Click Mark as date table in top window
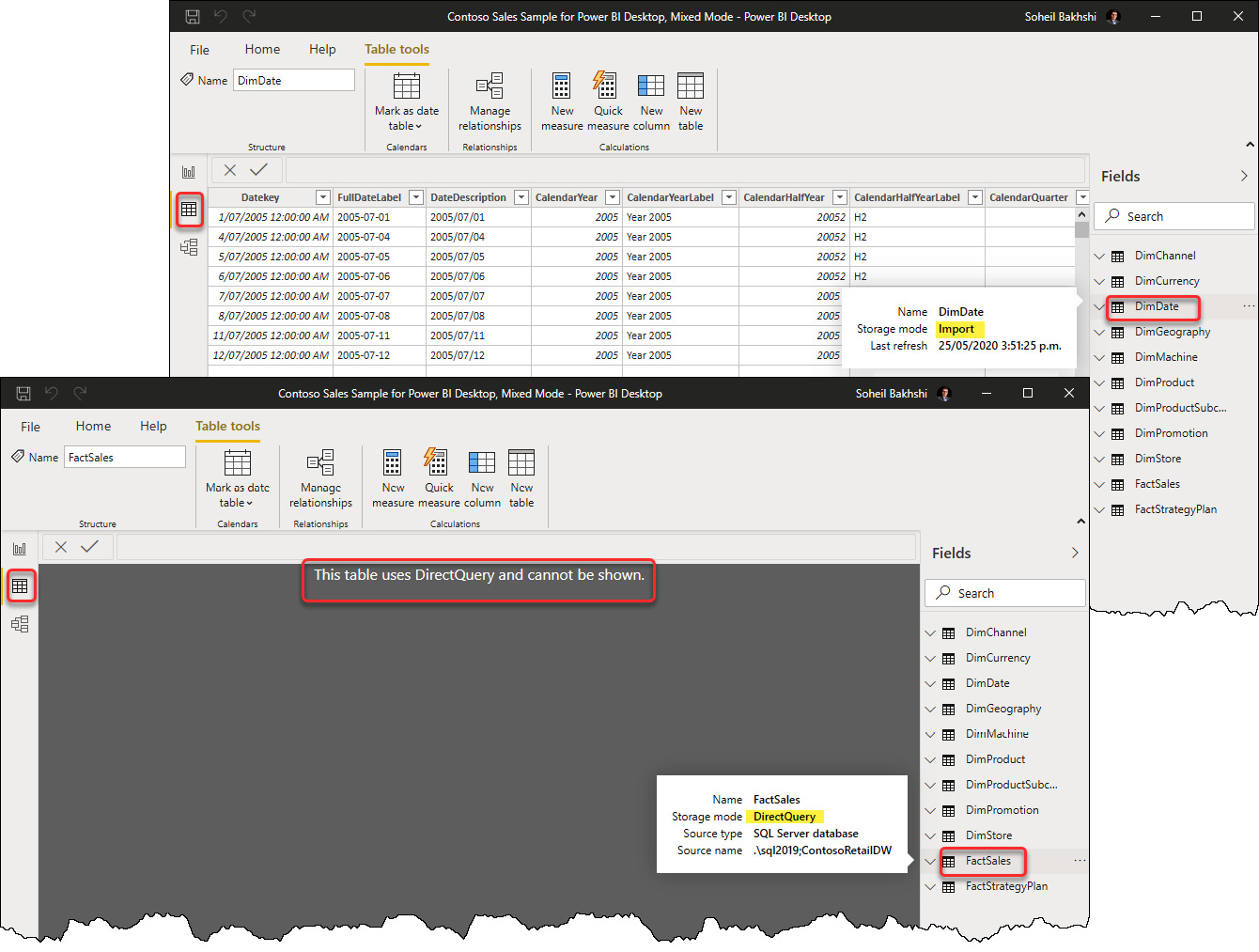Image resolution: width=1259 pixels, height=952 pixels. 406,101
